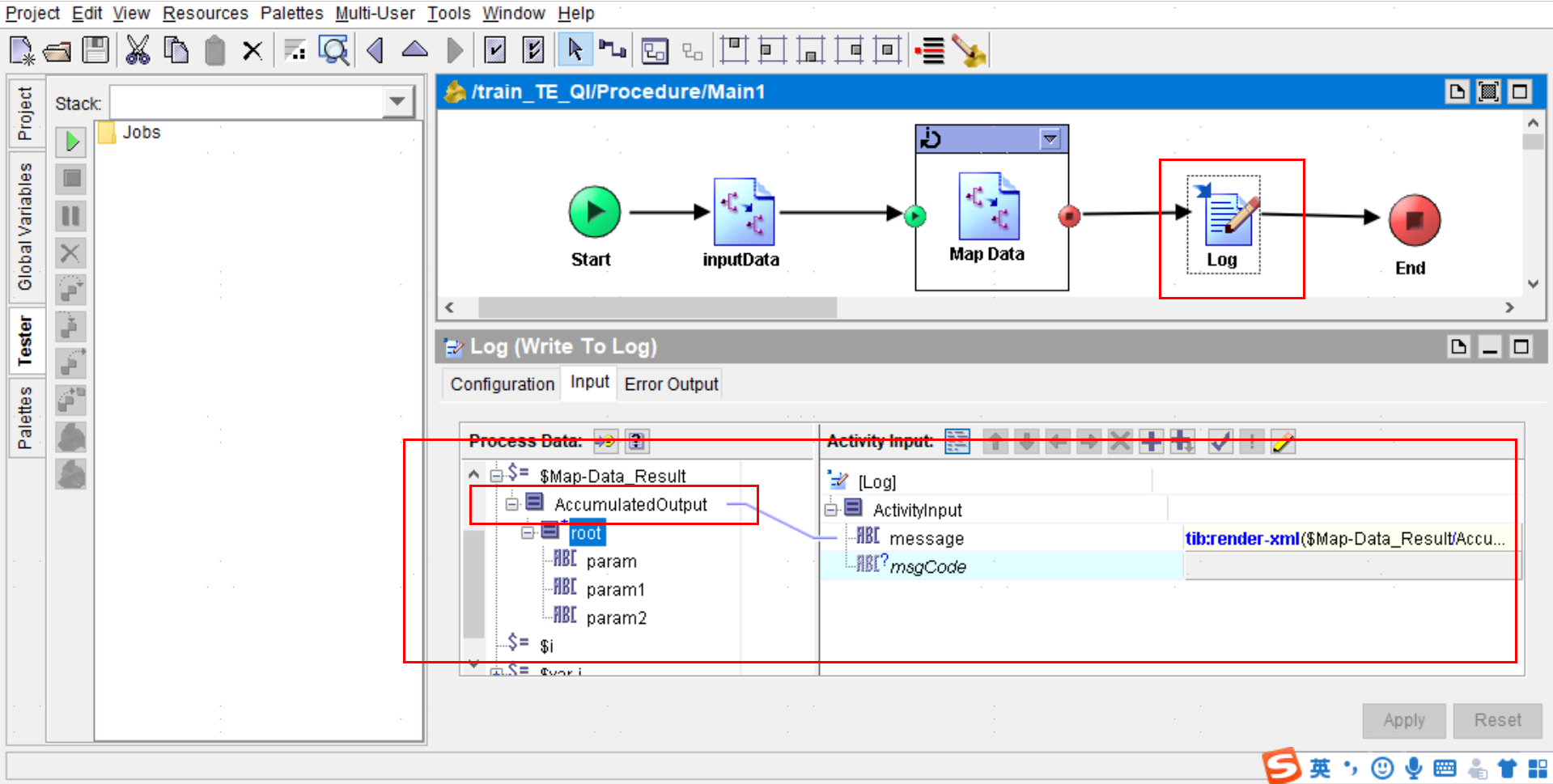Start a test run with the green play icon

(x=70, y=142)
